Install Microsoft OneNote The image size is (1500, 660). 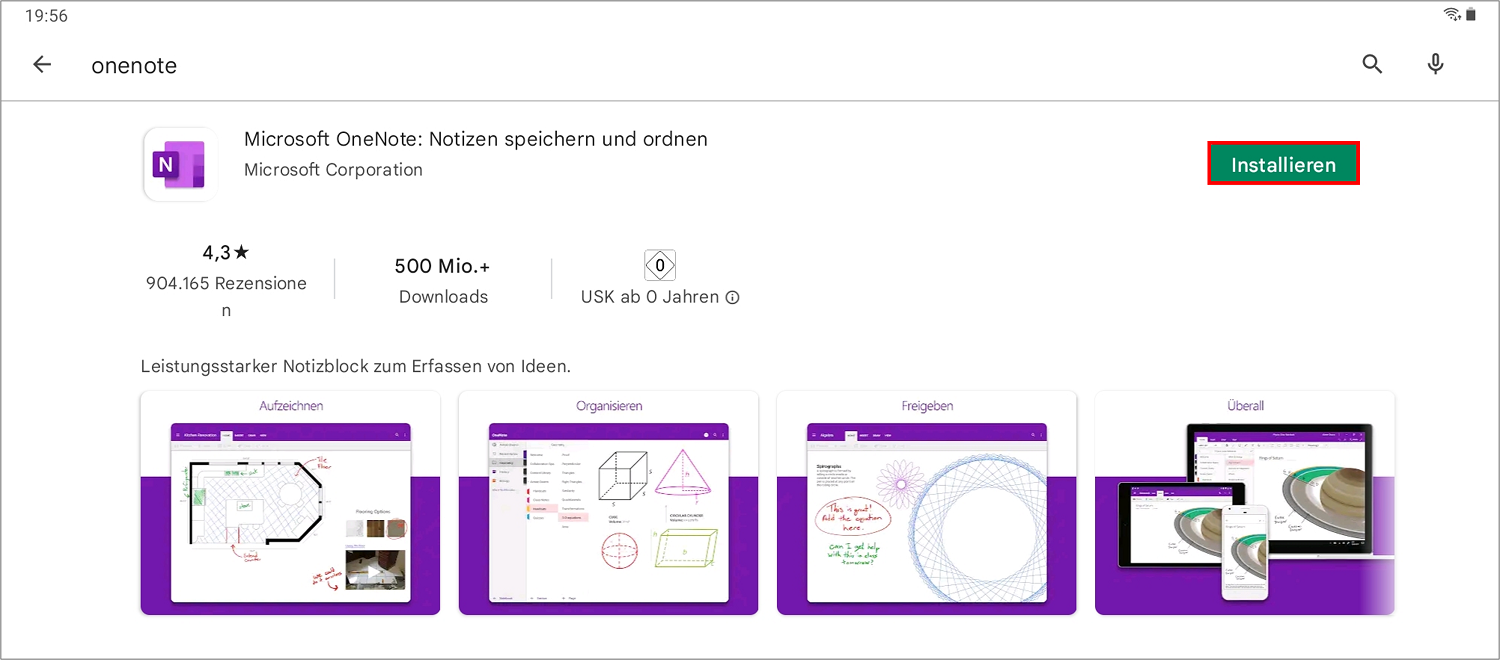tap(1283, 165)
